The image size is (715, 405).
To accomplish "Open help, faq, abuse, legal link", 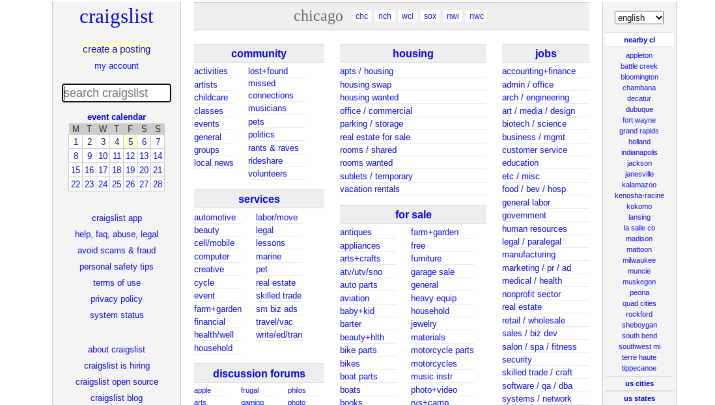I will coord(116,234).
